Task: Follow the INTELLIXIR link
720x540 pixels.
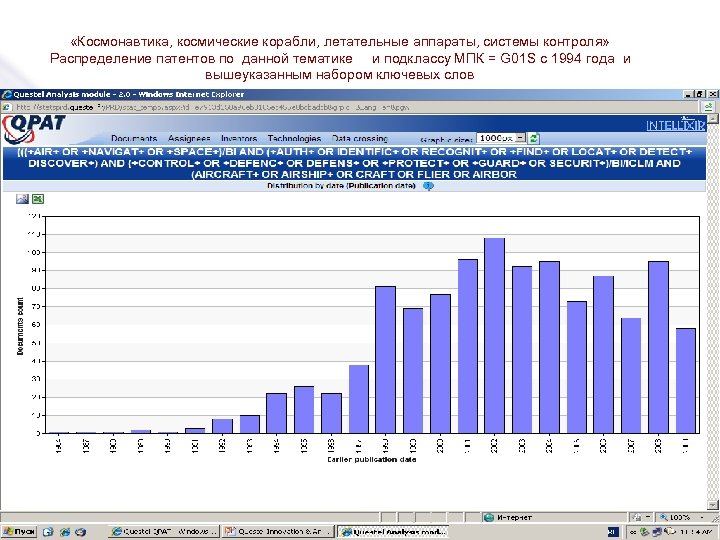Action: pyautogui.click(x=675, y=125)
